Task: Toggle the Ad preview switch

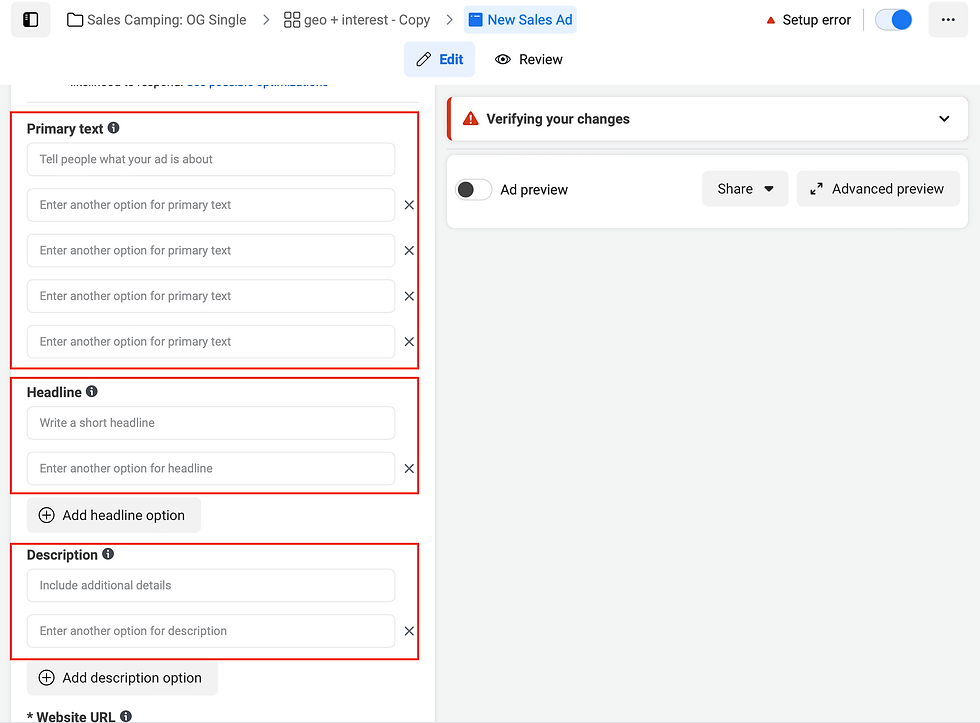Action: coord(473,189)
